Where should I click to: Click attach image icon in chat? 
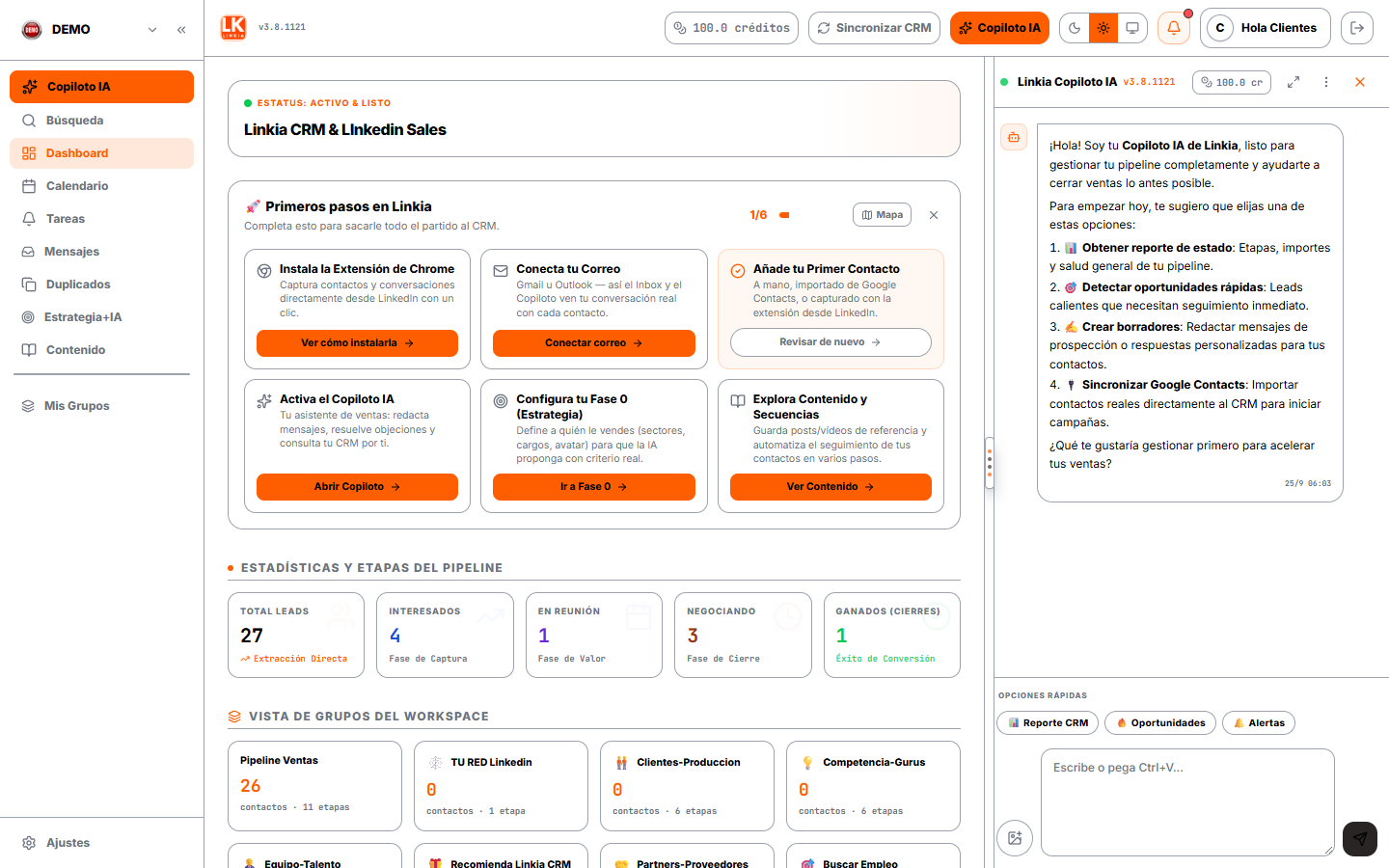pyautogui.click(x=1015, y=838)
